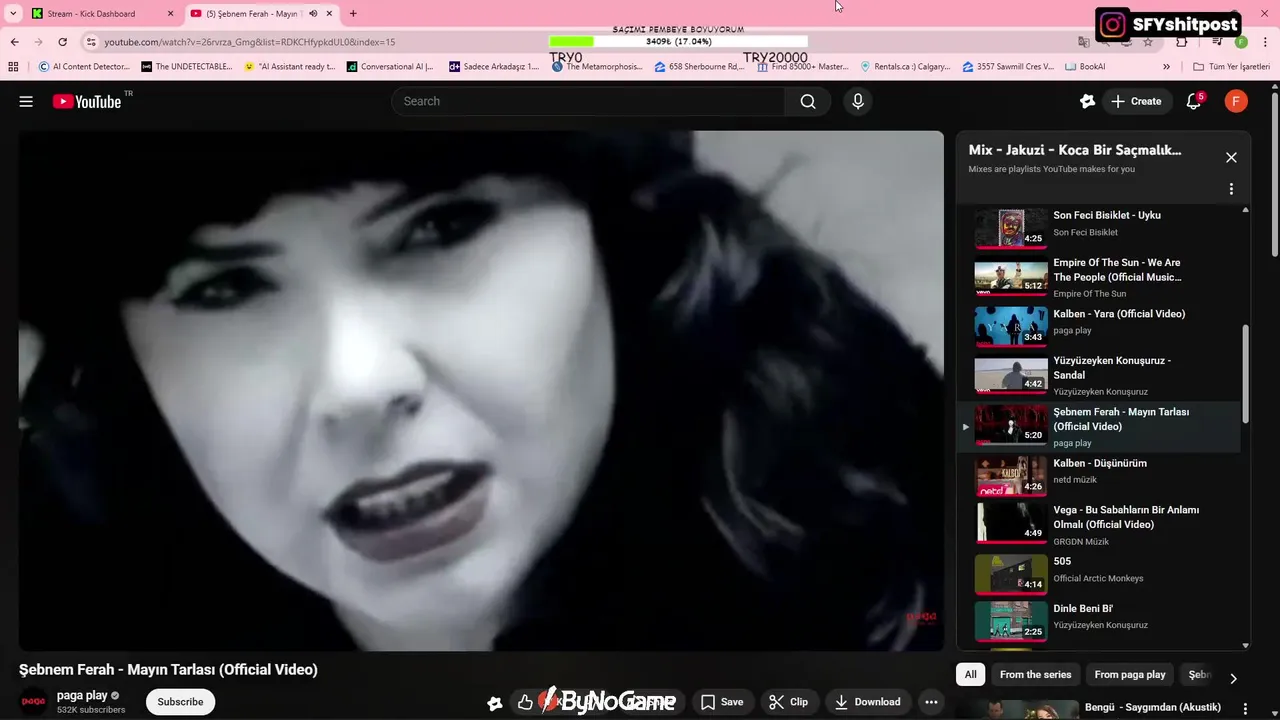The height and width of the screenshot is (720, 1280).
Task: Select currently playing Şebnem Ferah - Mayın Tarlası
Action: point(1098,426)
